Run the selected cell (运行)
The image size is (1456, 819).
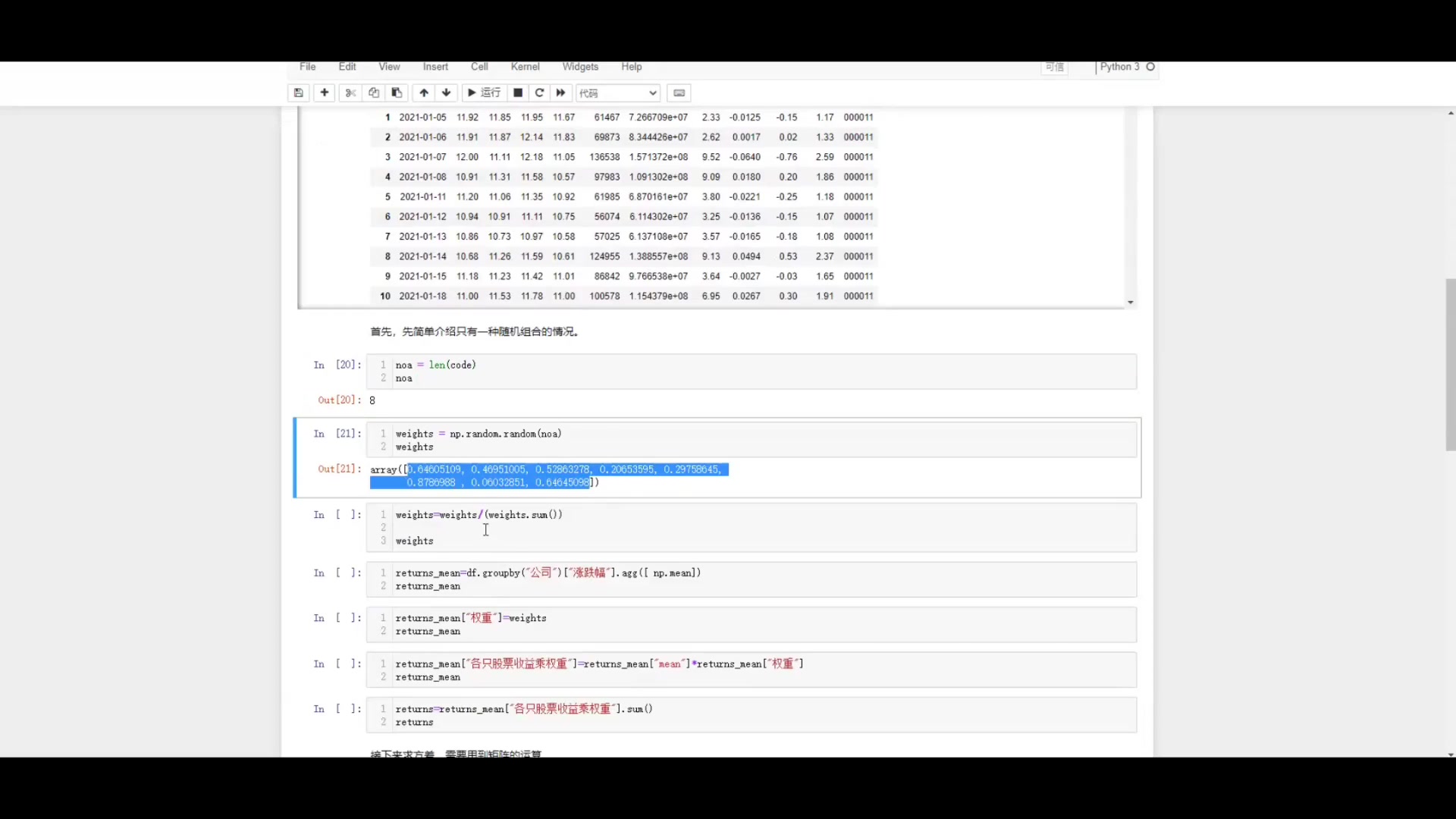point(484,93)
